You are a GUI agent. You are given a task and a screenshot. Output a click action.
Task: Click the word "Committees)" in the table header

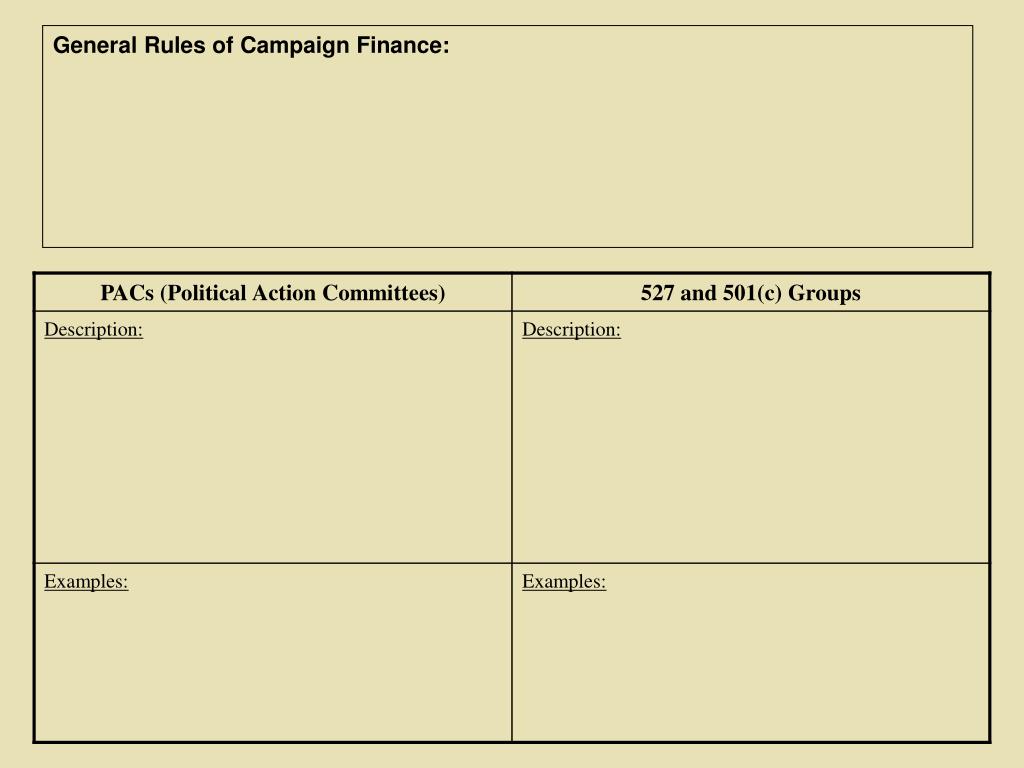tap(384, 293)
